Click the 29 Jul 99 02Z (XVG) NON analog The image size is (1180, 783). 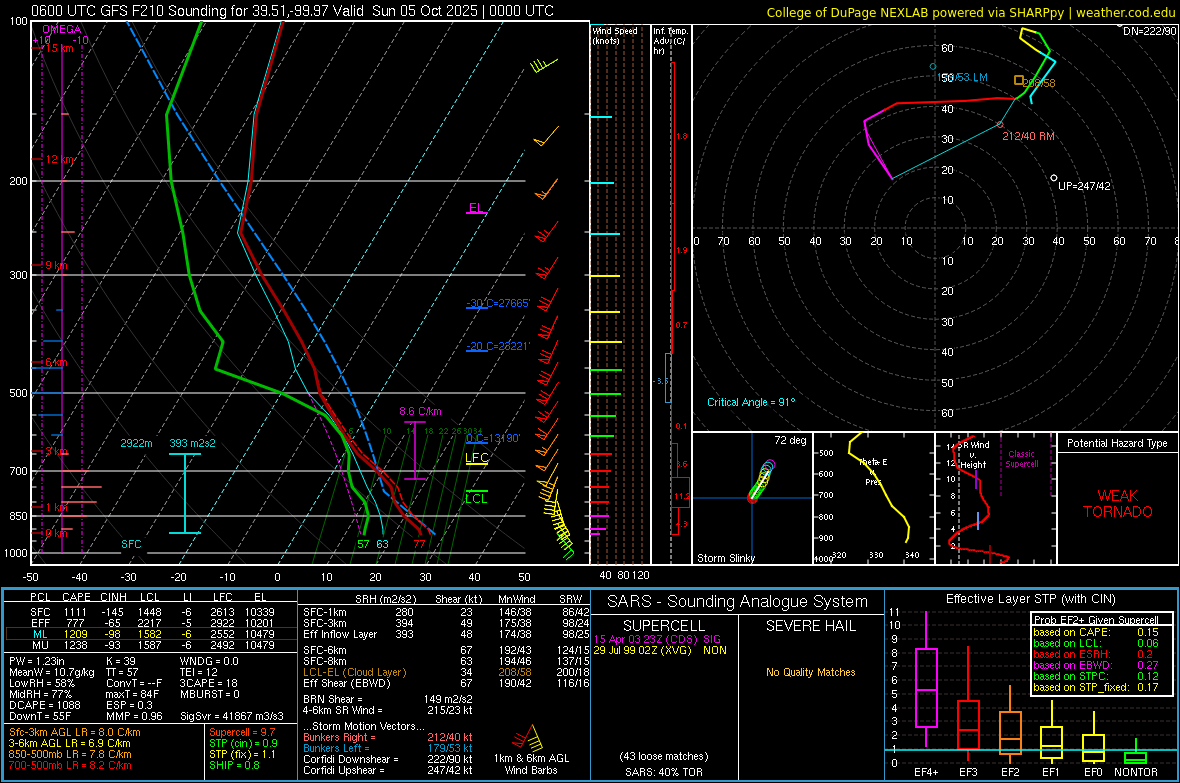click(660, 650)
